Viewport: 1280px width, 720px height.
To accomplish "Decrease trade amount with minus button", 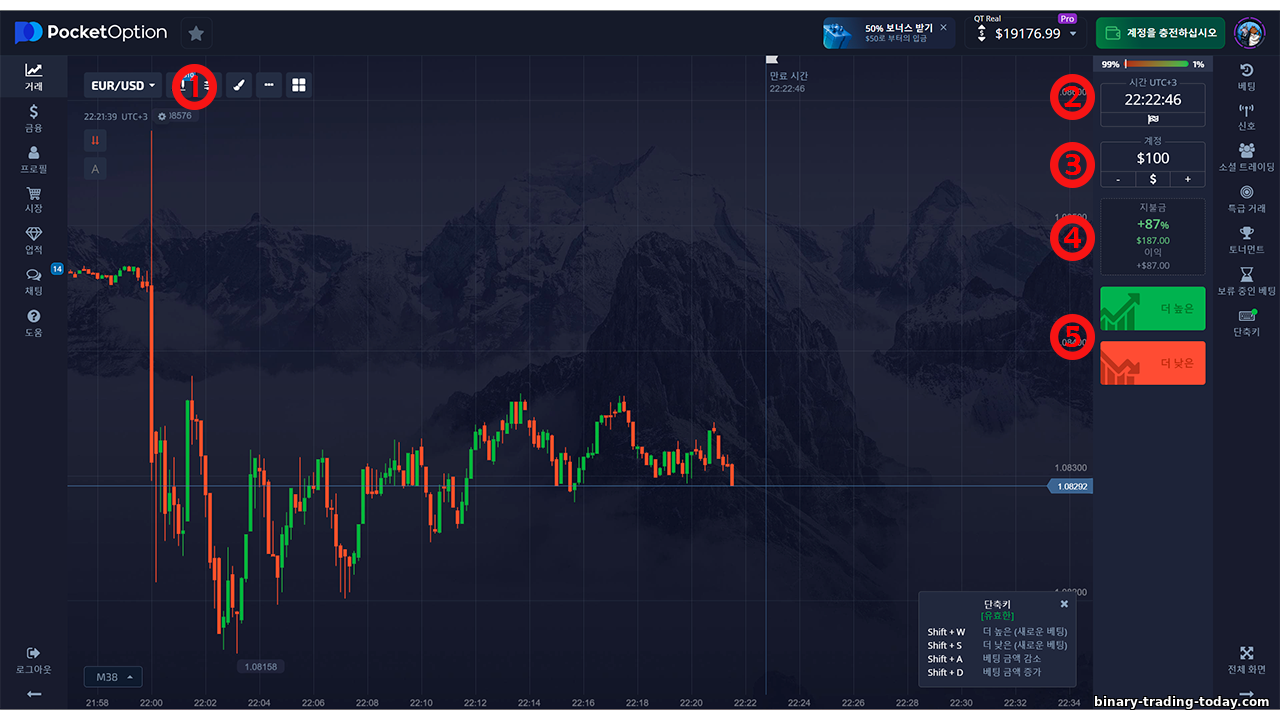I will tap(1118, 179).
